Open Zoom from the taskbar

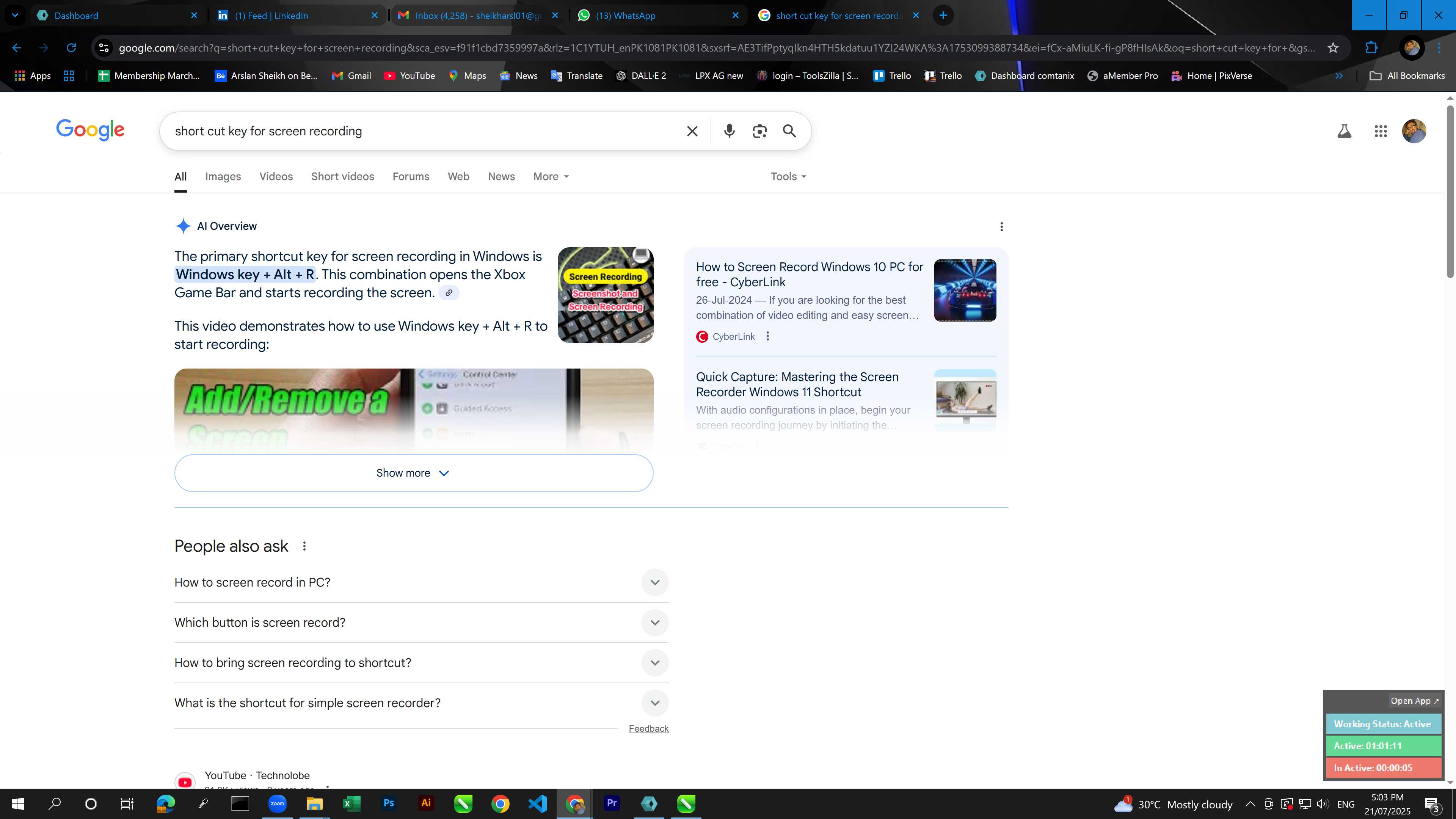tap(277, 803)
